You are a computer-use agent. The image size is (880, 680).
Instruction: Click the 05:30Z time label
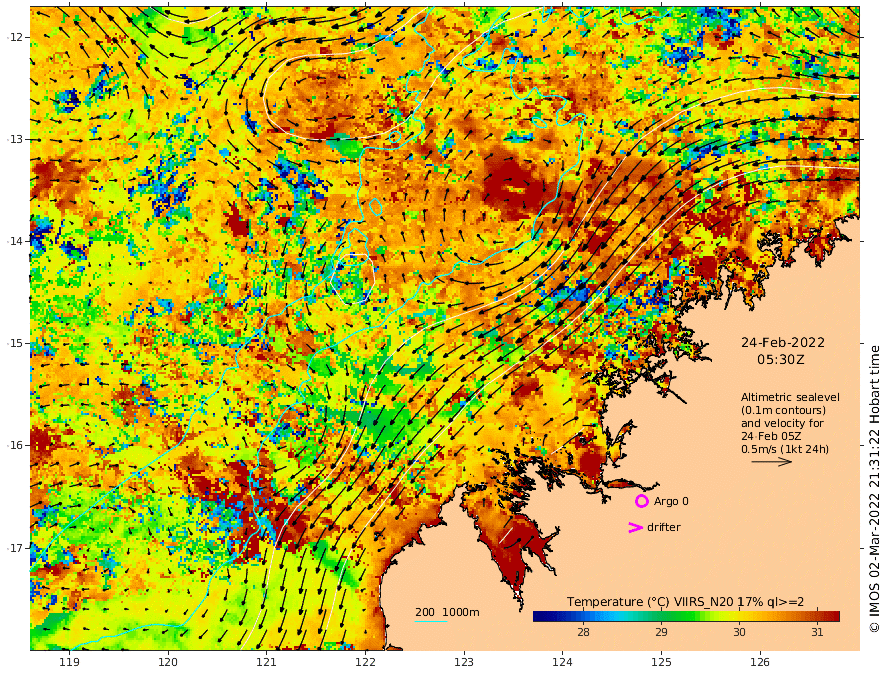[781, 360]
